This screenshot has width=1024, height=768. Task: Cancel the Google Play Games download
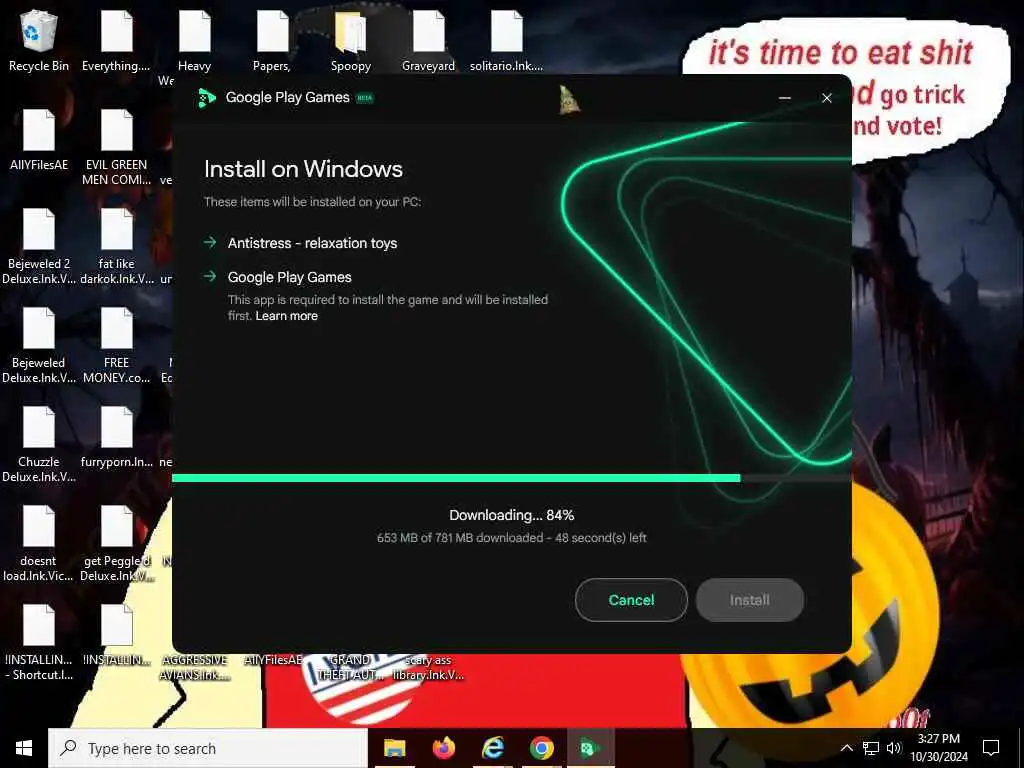[x=631, y=600]
